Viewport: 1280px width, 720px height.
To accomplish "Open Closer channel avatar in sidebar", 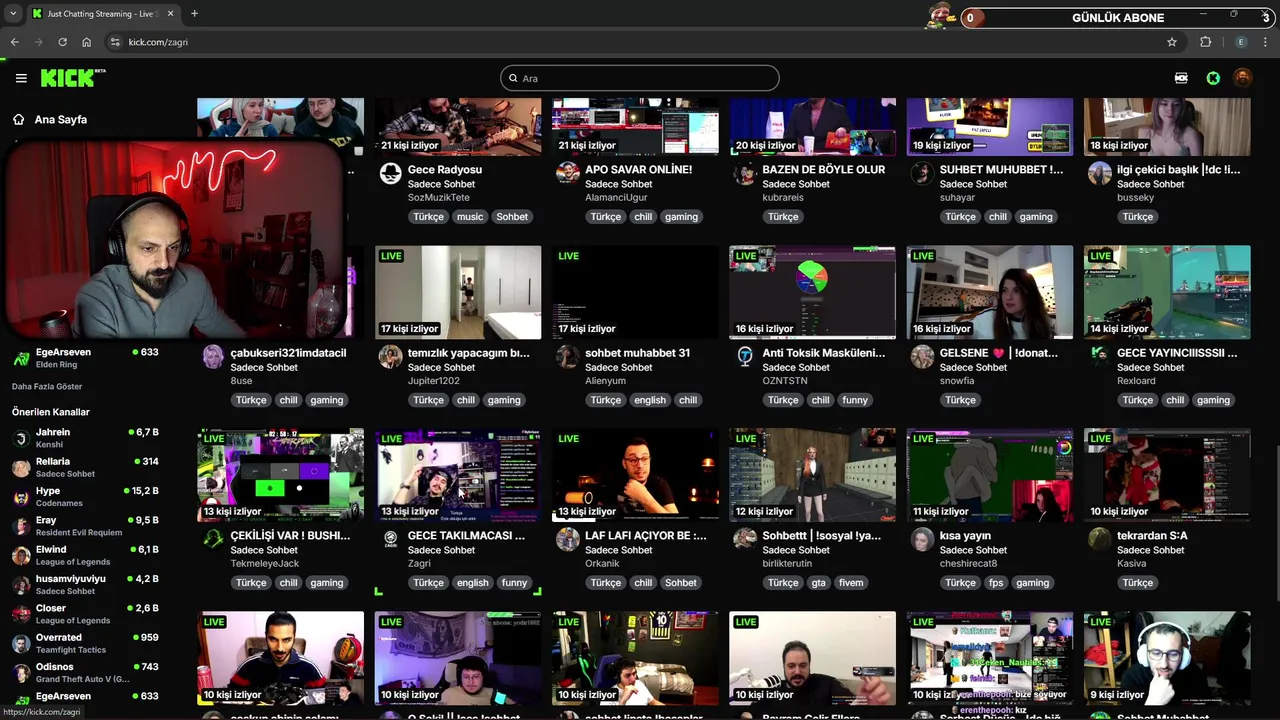I will click(21, 614).
